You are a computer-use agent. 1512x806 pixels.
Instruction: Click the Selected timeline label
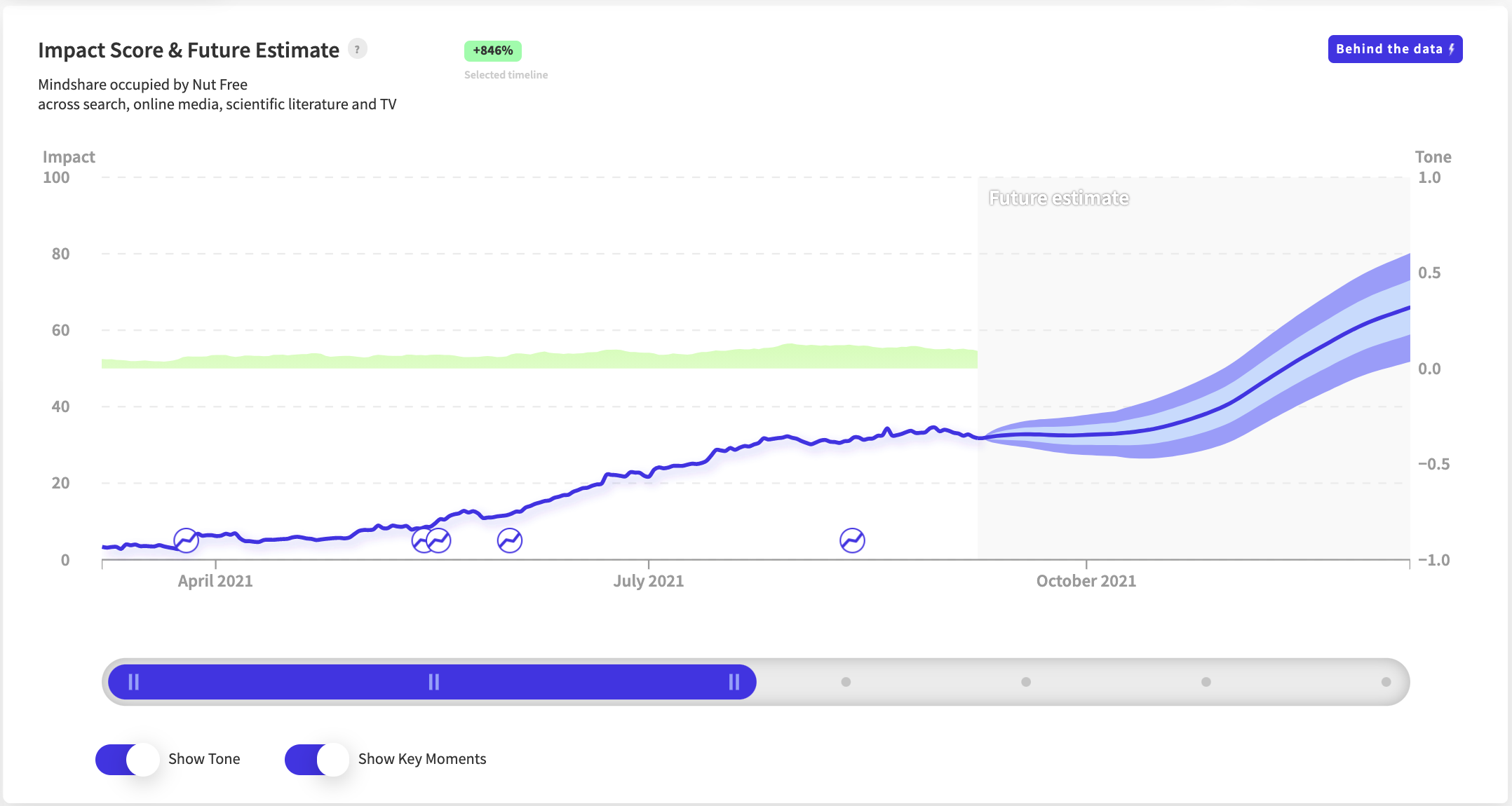click(x=506, y=75)
